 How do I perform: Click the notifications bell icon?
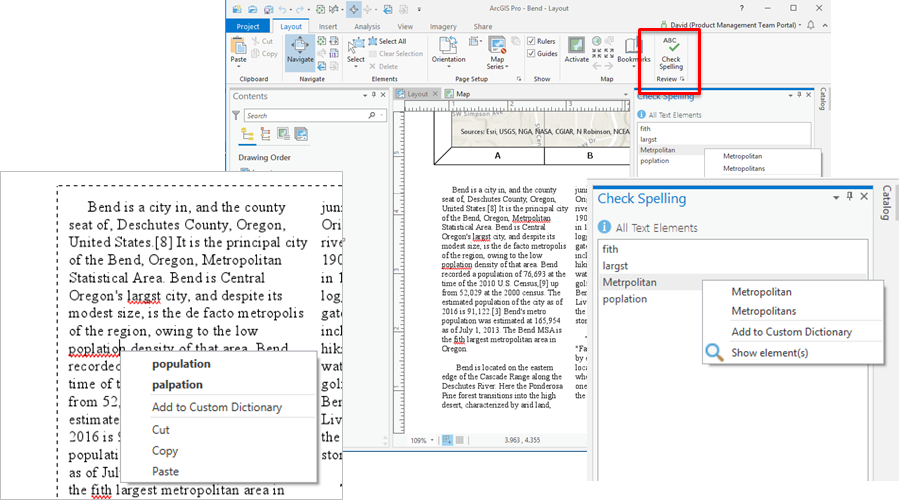811,25
